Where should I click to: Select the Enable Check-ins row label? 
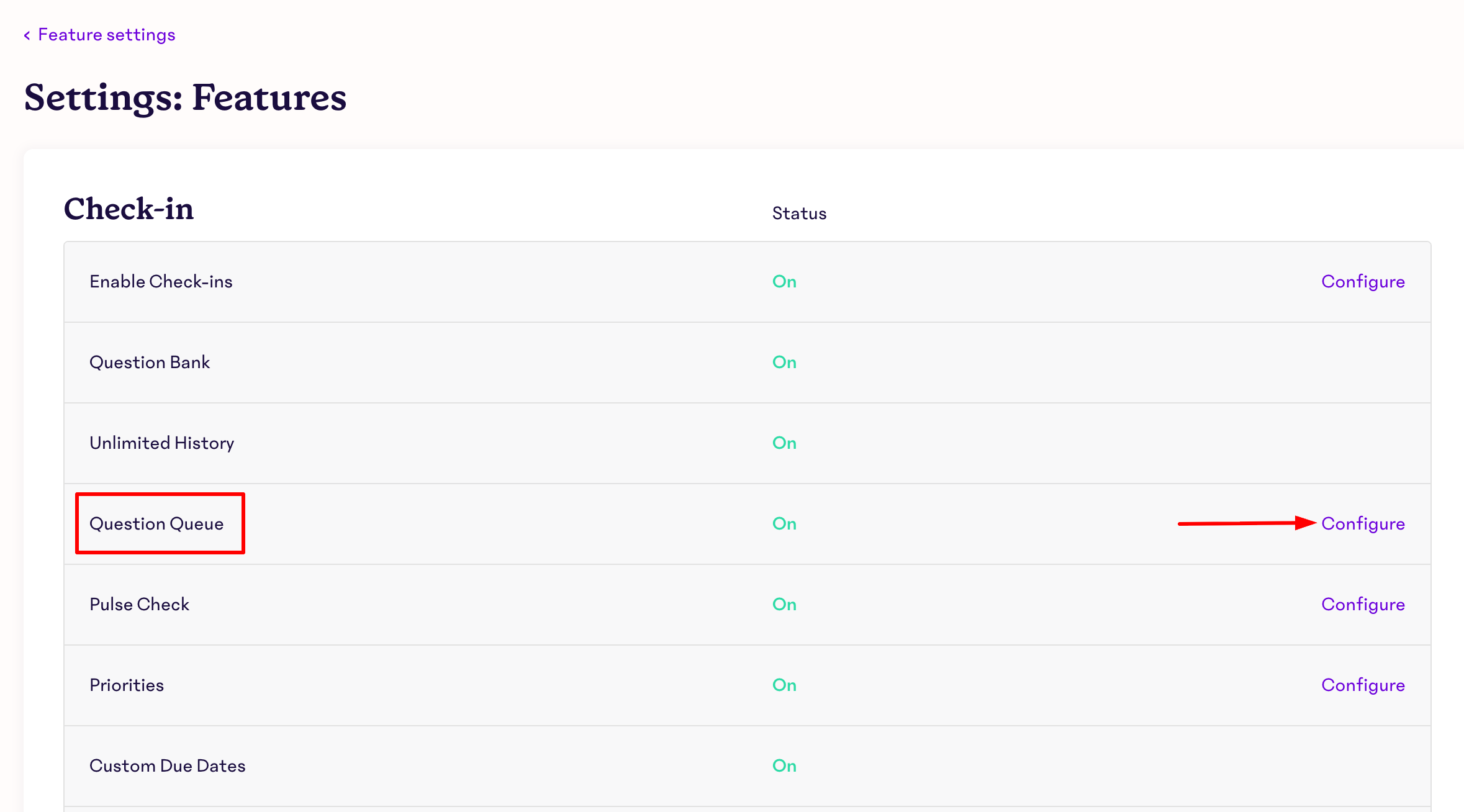pyautogui.click(x=161, y=281)
